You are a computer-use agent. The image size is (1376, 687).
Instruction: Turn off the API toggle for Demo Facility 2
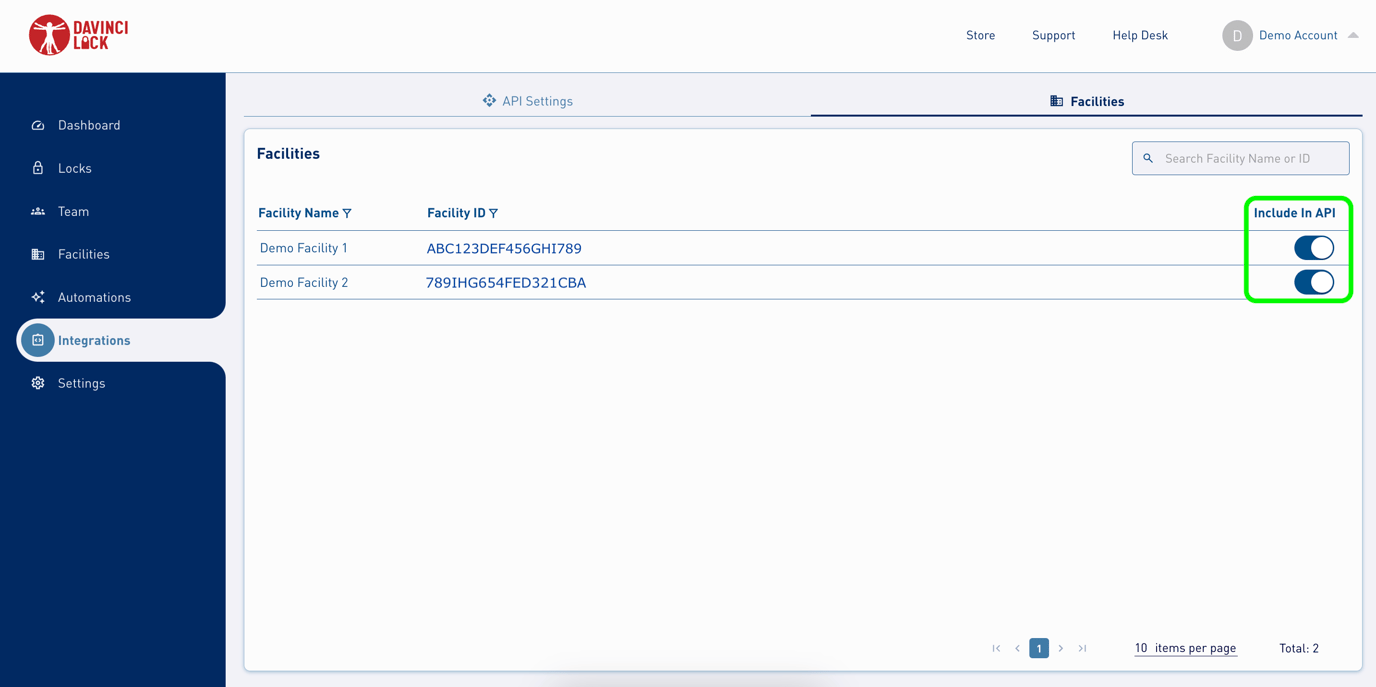coord(1313,282)
